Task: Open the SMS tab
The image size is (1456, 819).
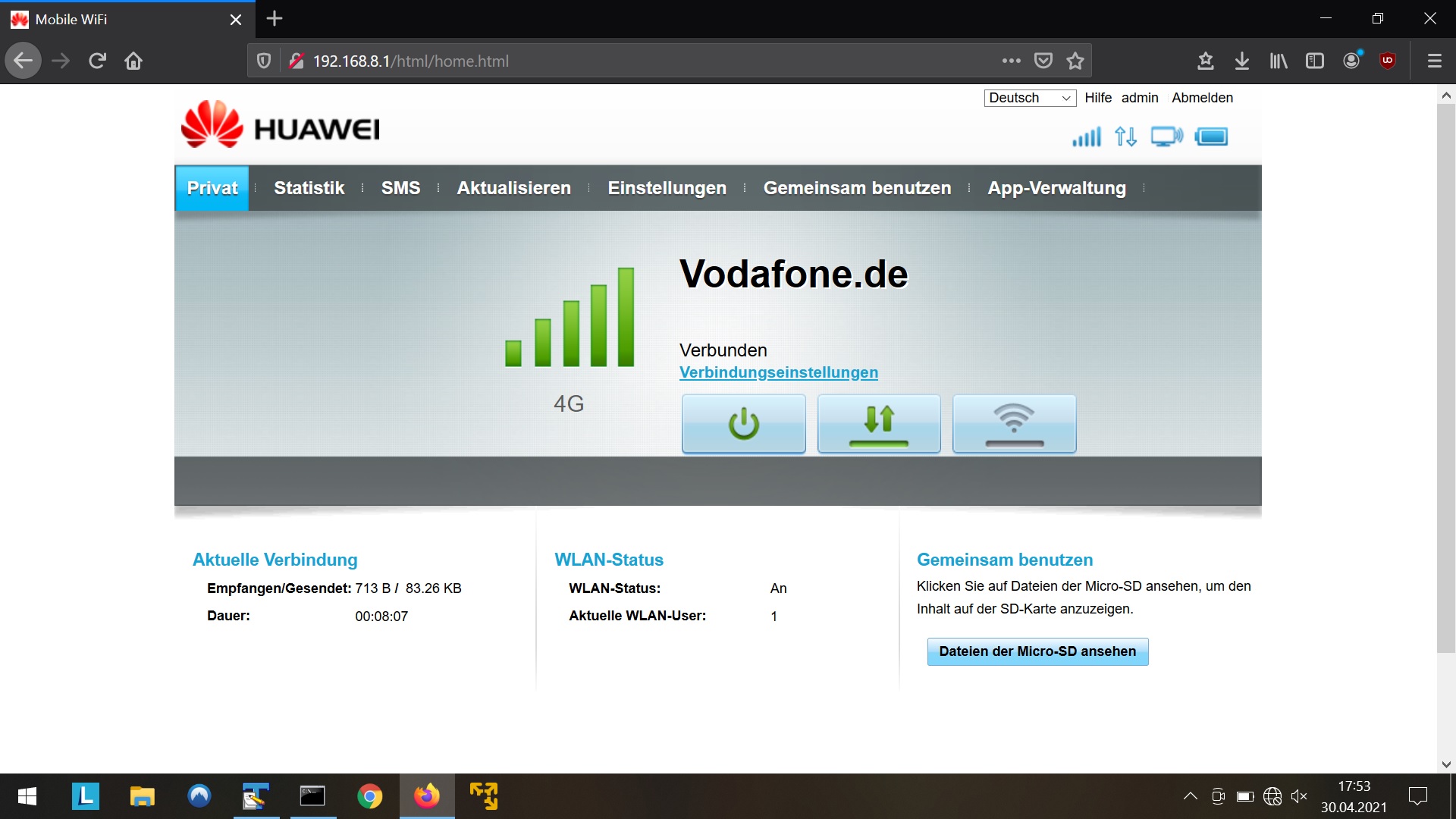Action: tap(400, 188)
